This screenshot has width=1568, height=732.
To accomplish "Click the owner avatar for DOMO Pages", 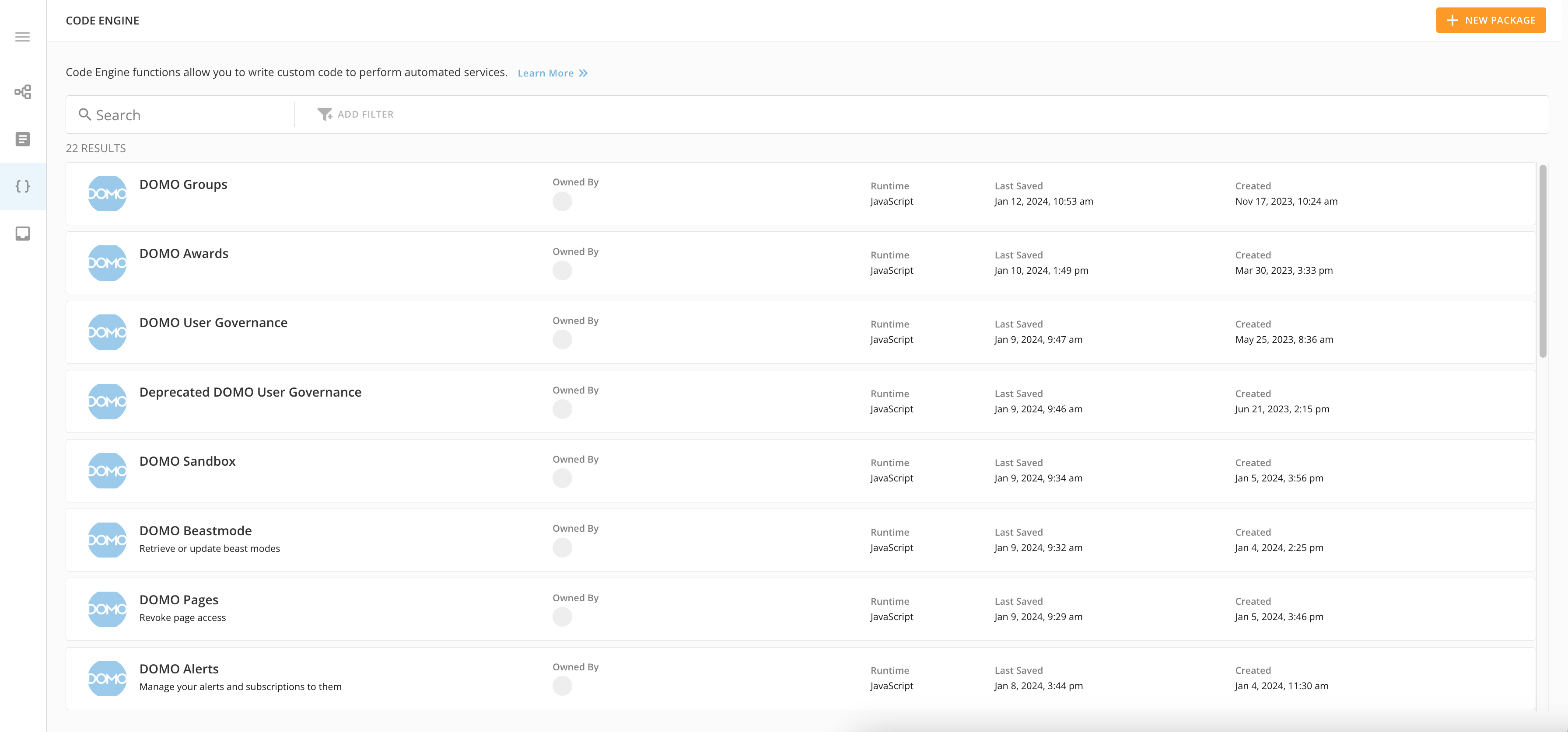I will [x=562, y=617].
